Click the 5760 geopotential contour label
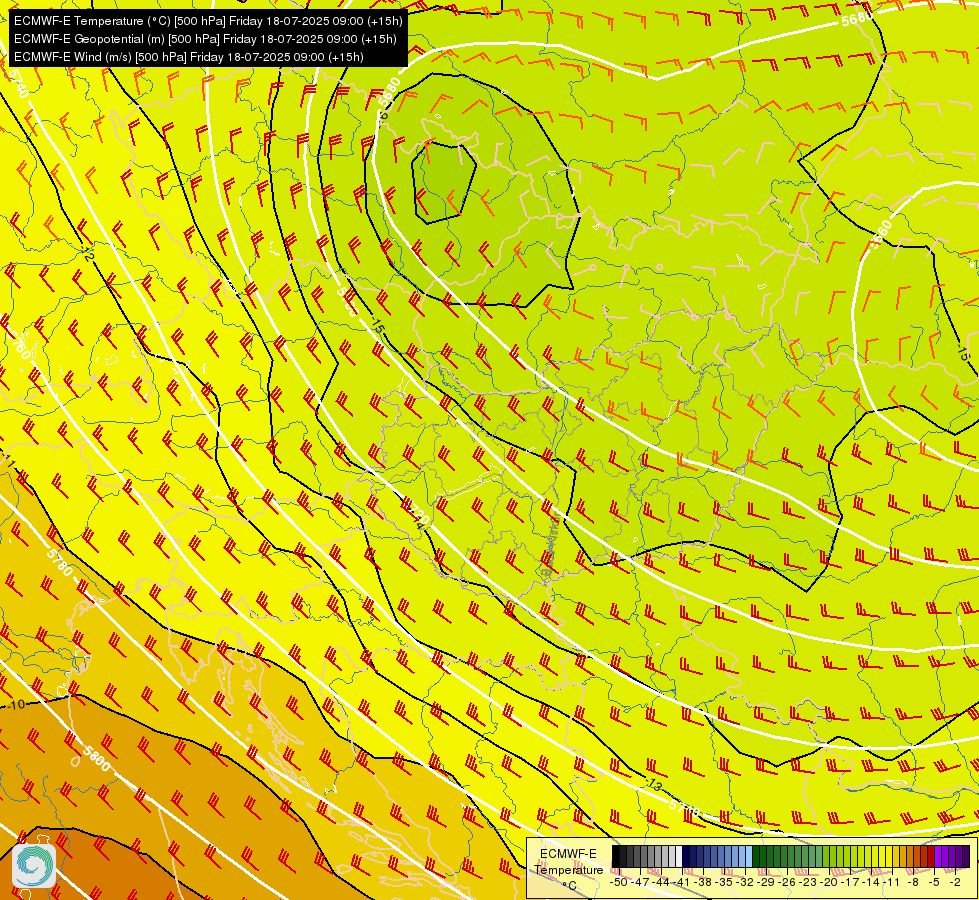The image size is (979, 900). (x=19, y=345)
